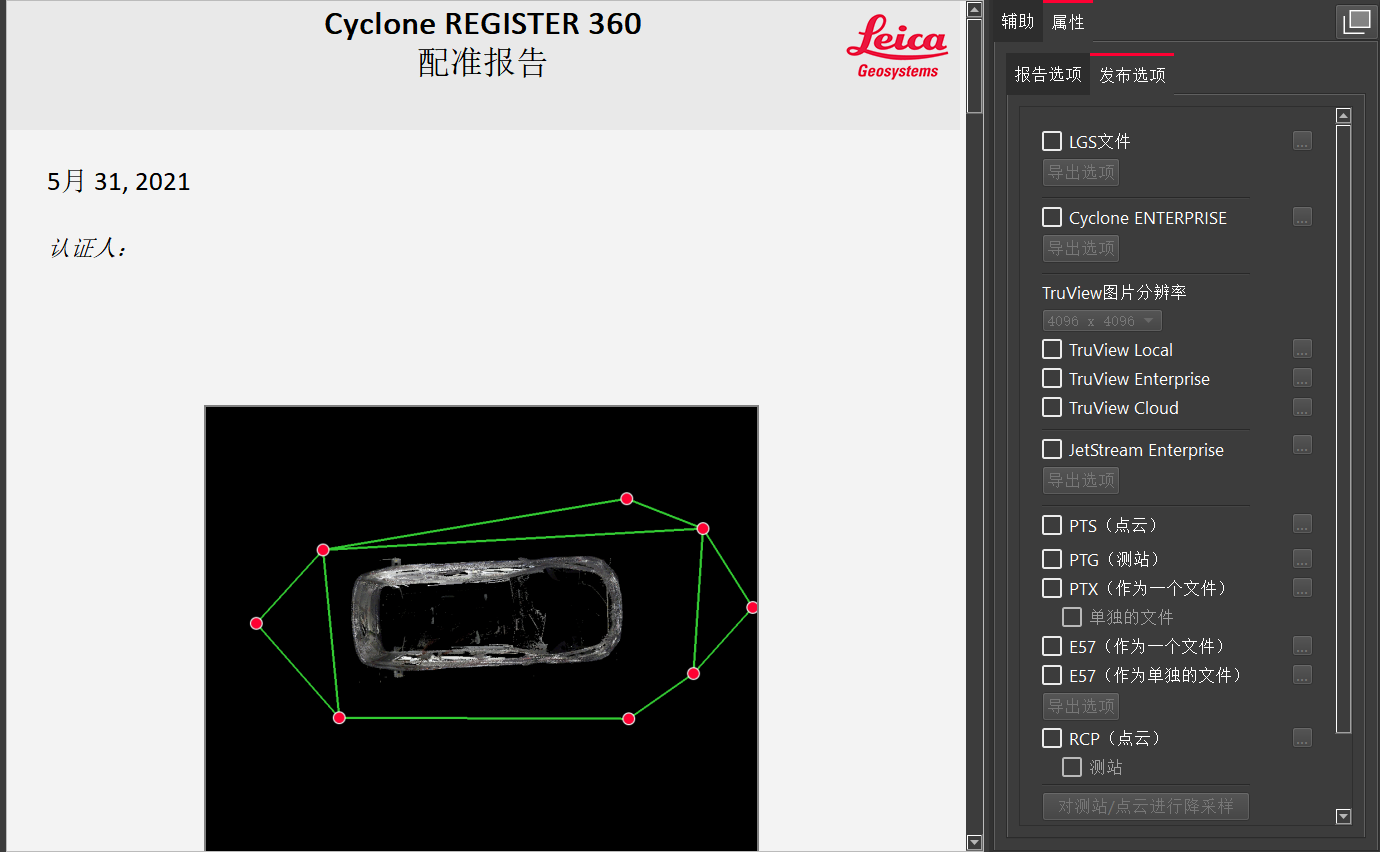Click 导出选项 button under LGS文件
The width and height of the screenshot is (1380, 852).
[x=1081, y=172]
